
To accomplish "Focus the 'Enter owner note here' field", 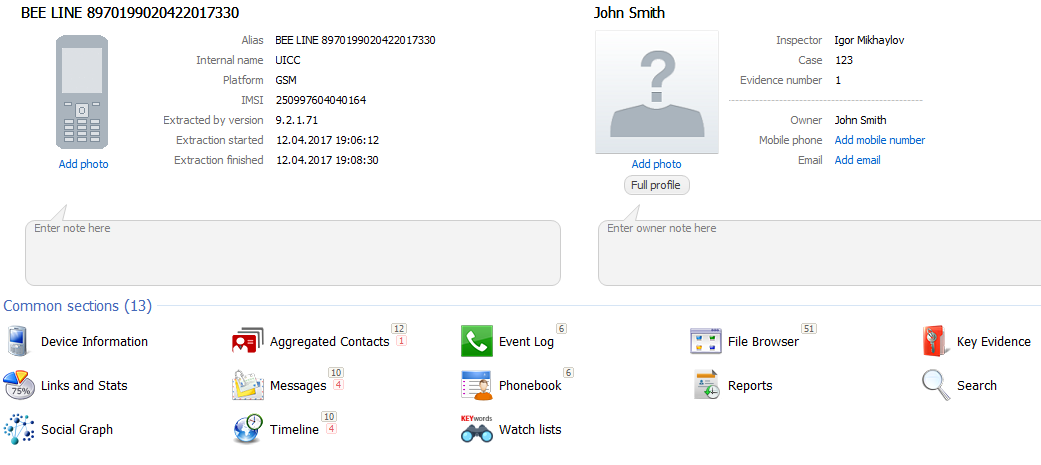I will coord(819,252).
